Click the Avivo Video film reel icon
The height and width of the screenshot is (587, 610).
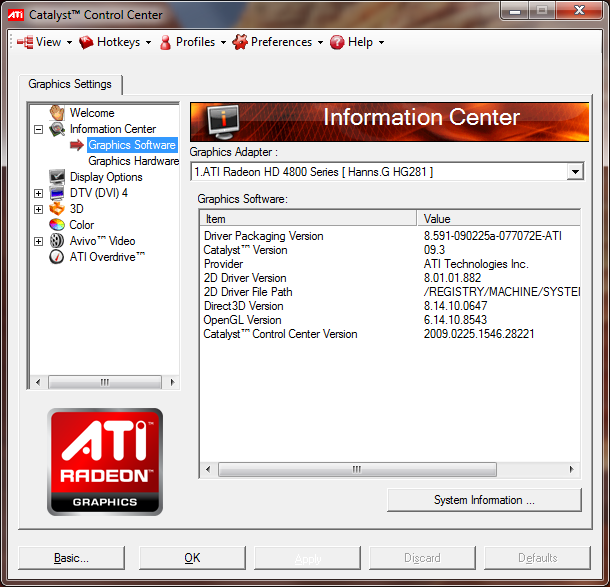coord(57,241)
